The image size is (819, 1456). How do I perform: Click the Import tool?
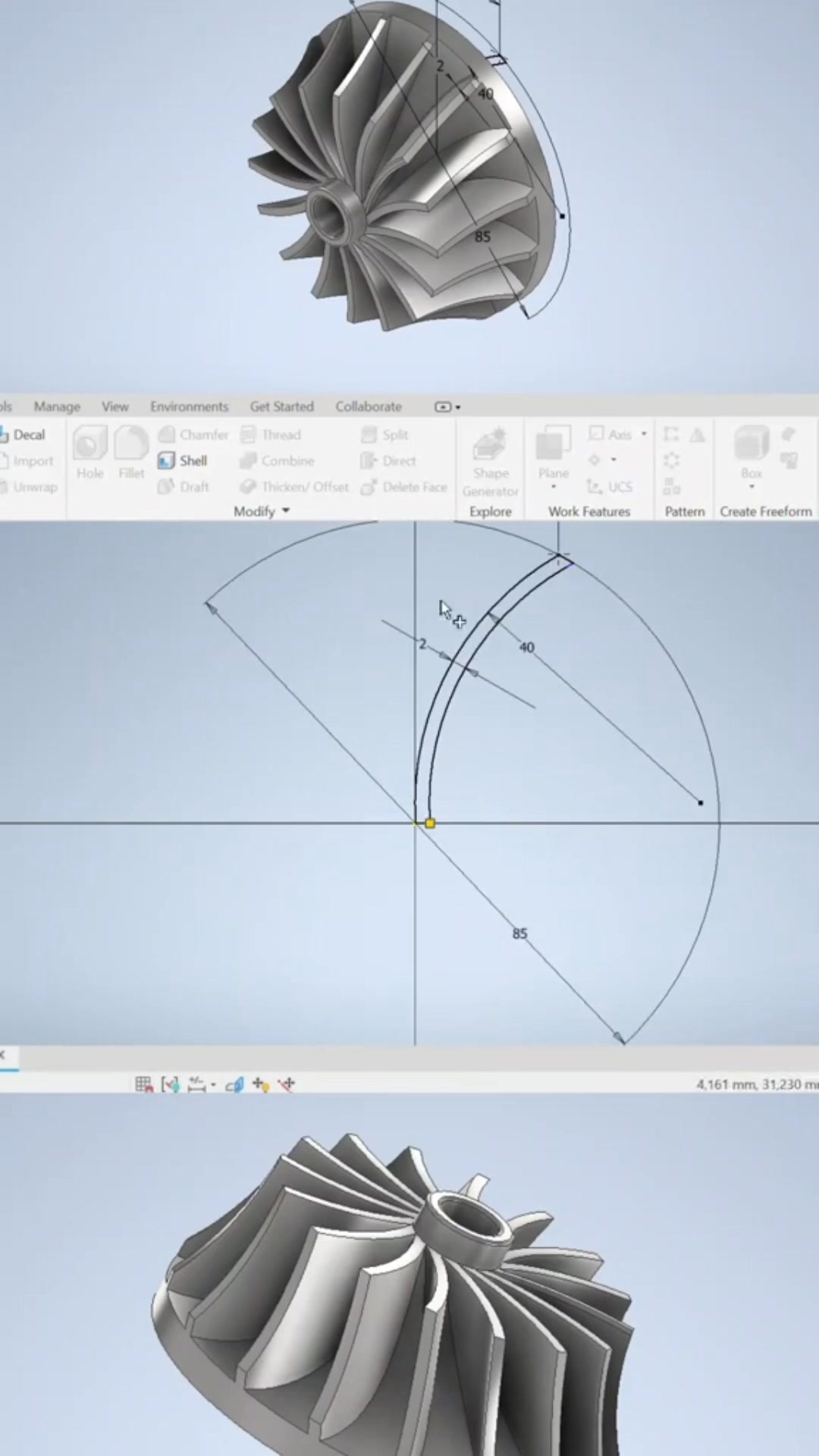27,460
